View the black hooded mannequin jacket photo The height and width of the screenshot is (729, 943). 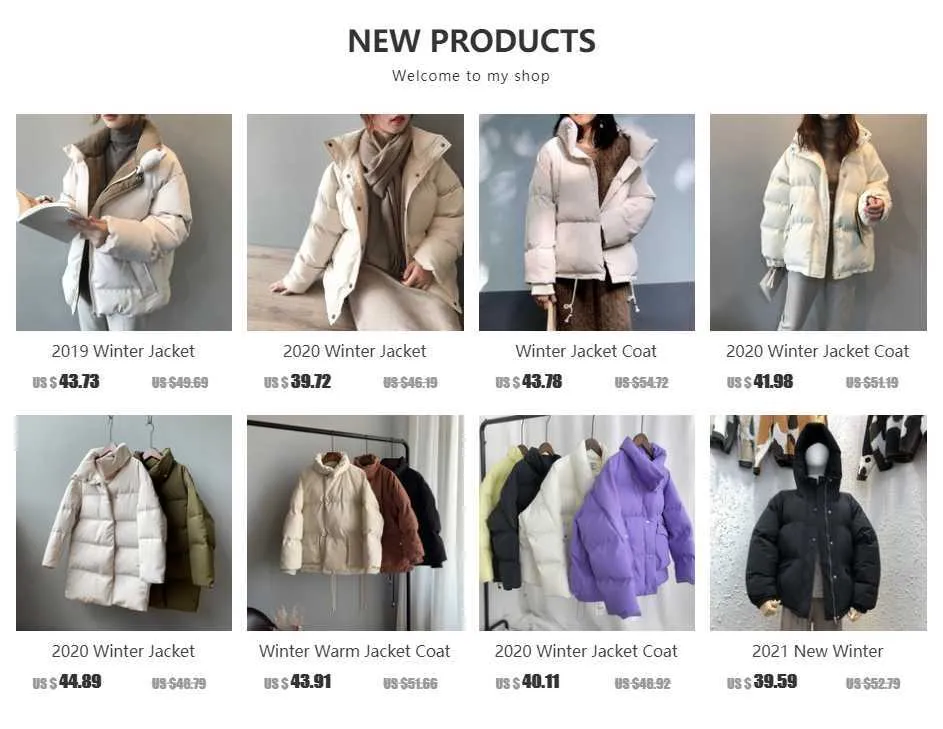pos(819,523)
